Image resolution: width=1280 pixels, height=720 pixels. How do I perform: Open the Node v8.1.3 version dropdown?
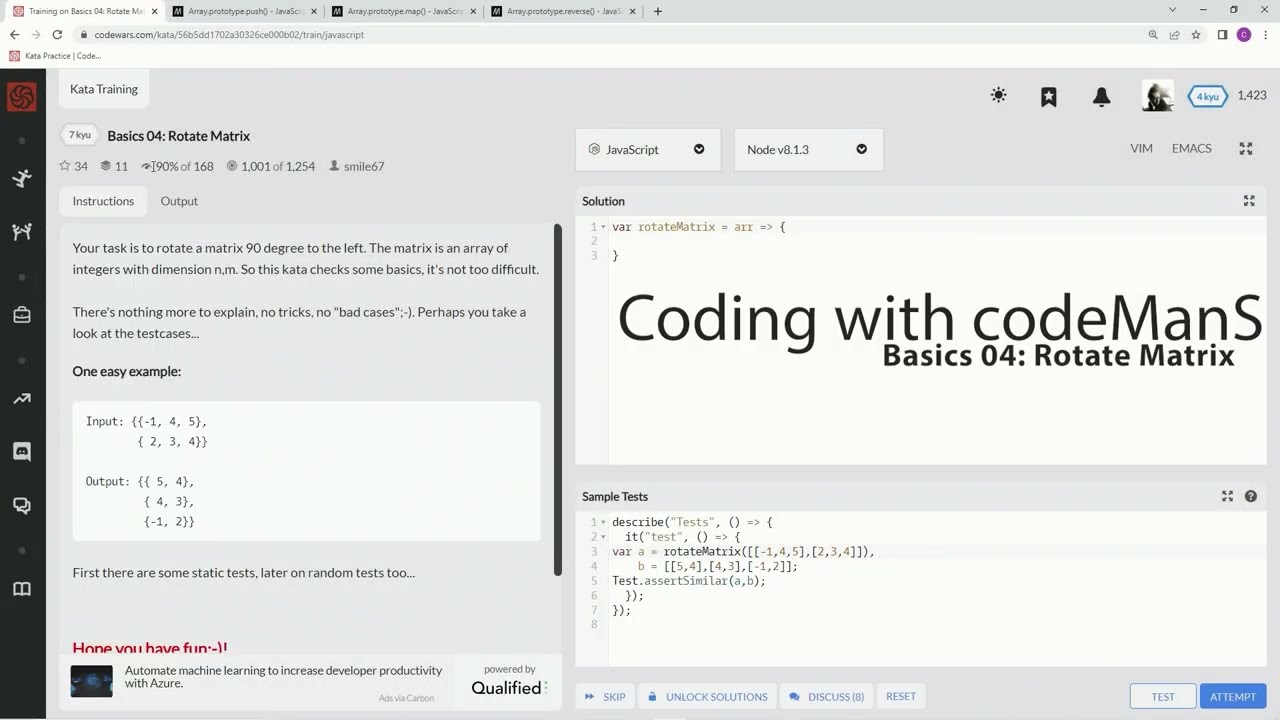(x=808, y=149)
